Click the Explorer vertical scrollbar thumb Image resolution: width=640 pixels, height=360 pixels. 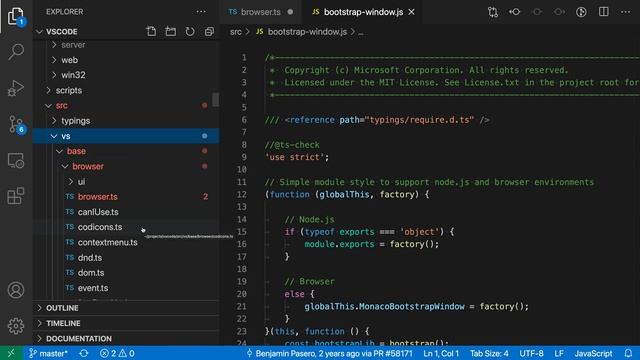pos(216,100)
